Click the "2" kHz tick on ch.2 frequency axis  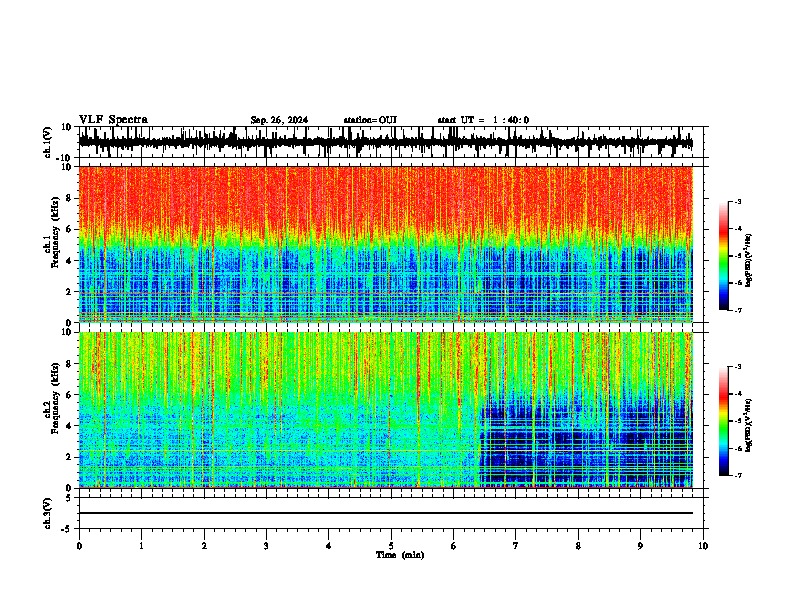(70, 457)
